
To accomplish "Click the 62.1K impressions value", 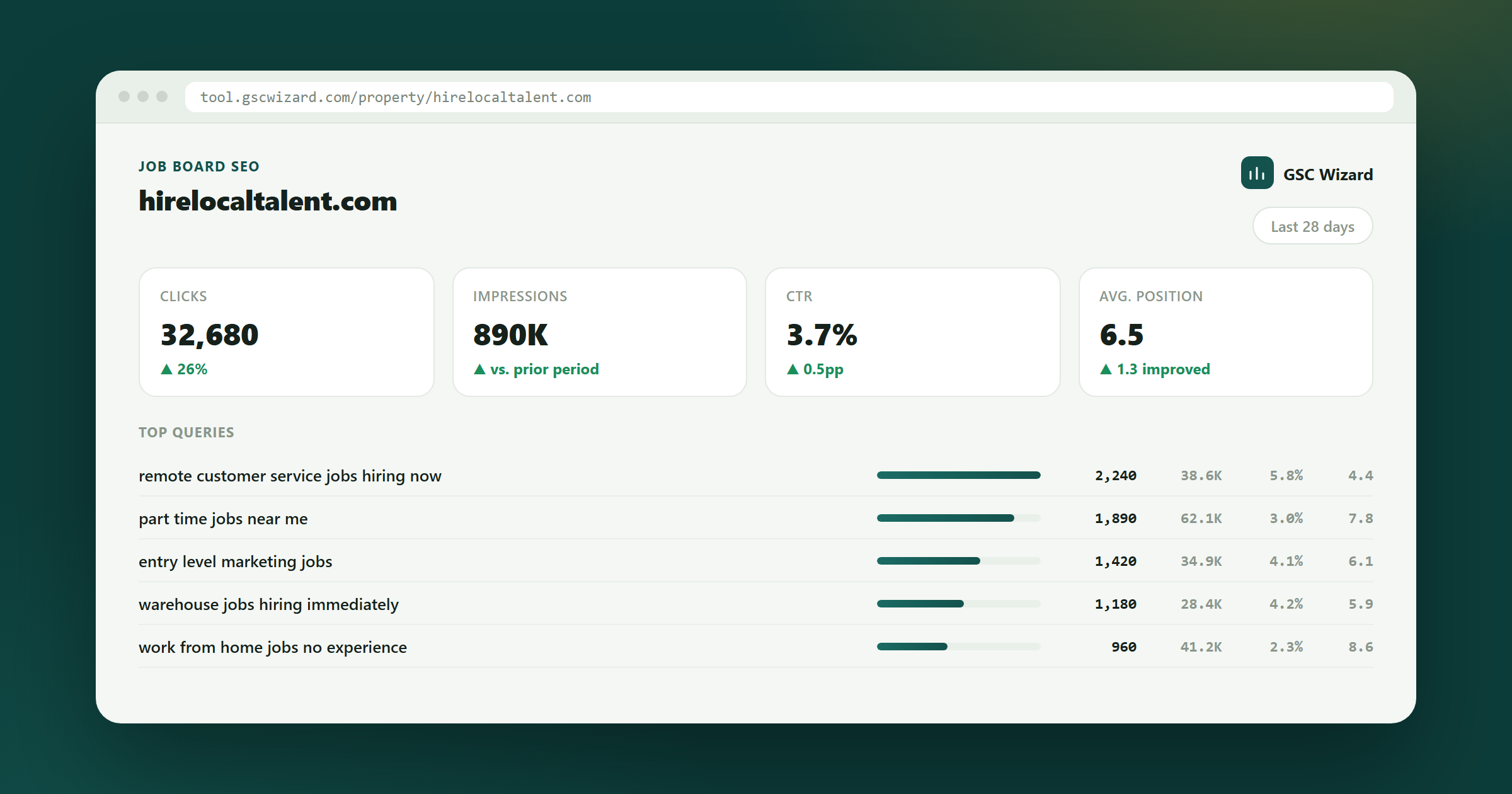I will (x=1201, y=519).
